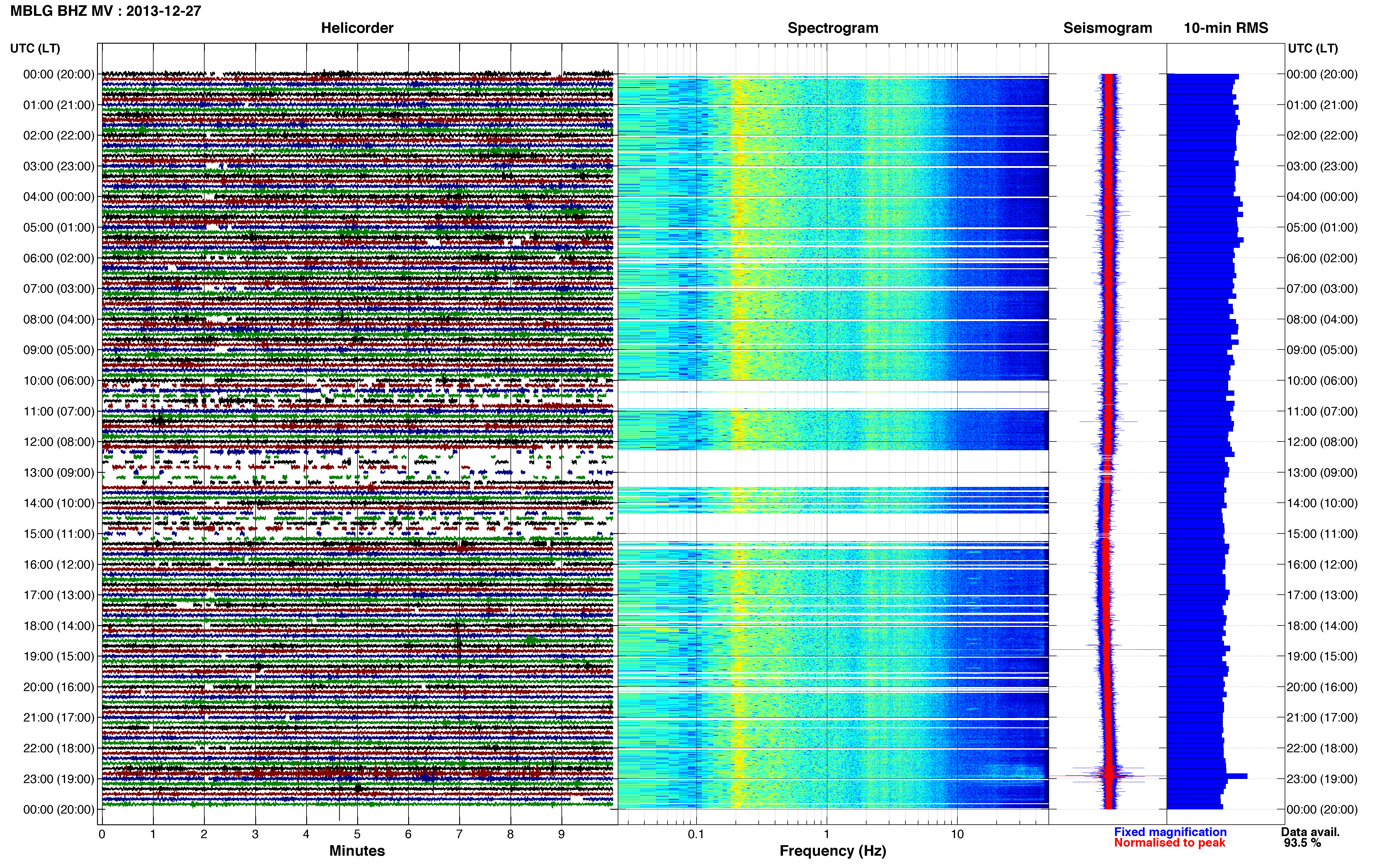Click the 'Frequency (Hz)' axis title
This screenshot has height=868, width=1389.
pos(833,851)
